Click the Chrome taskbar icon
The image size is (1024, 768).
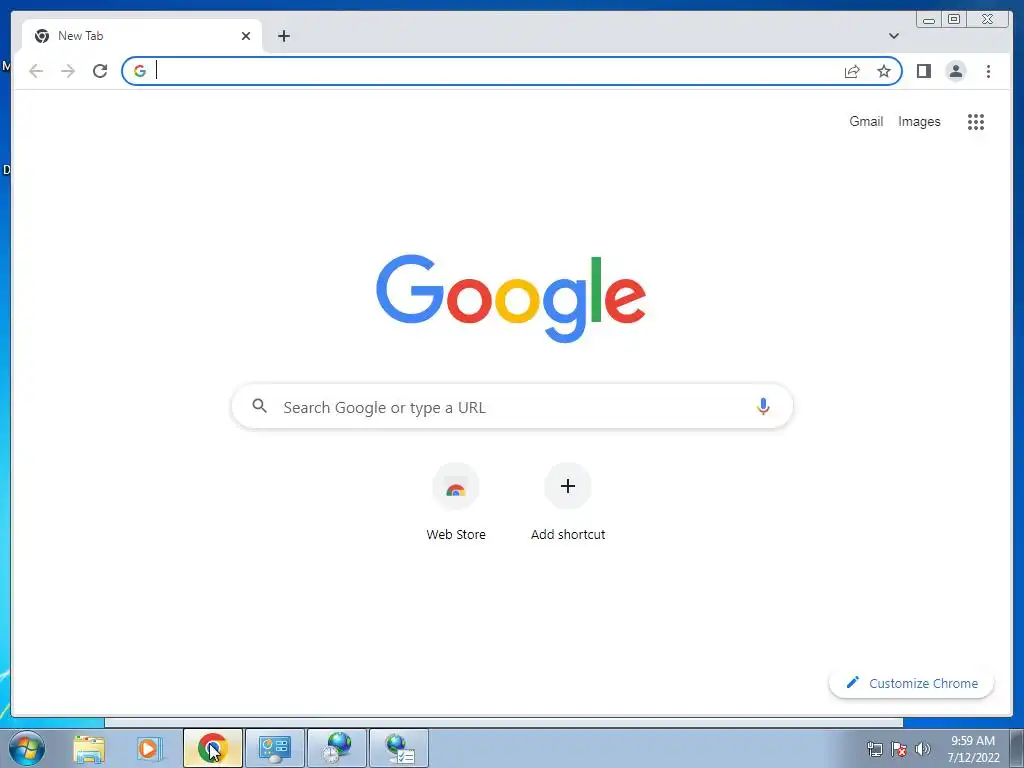[213, 748]
